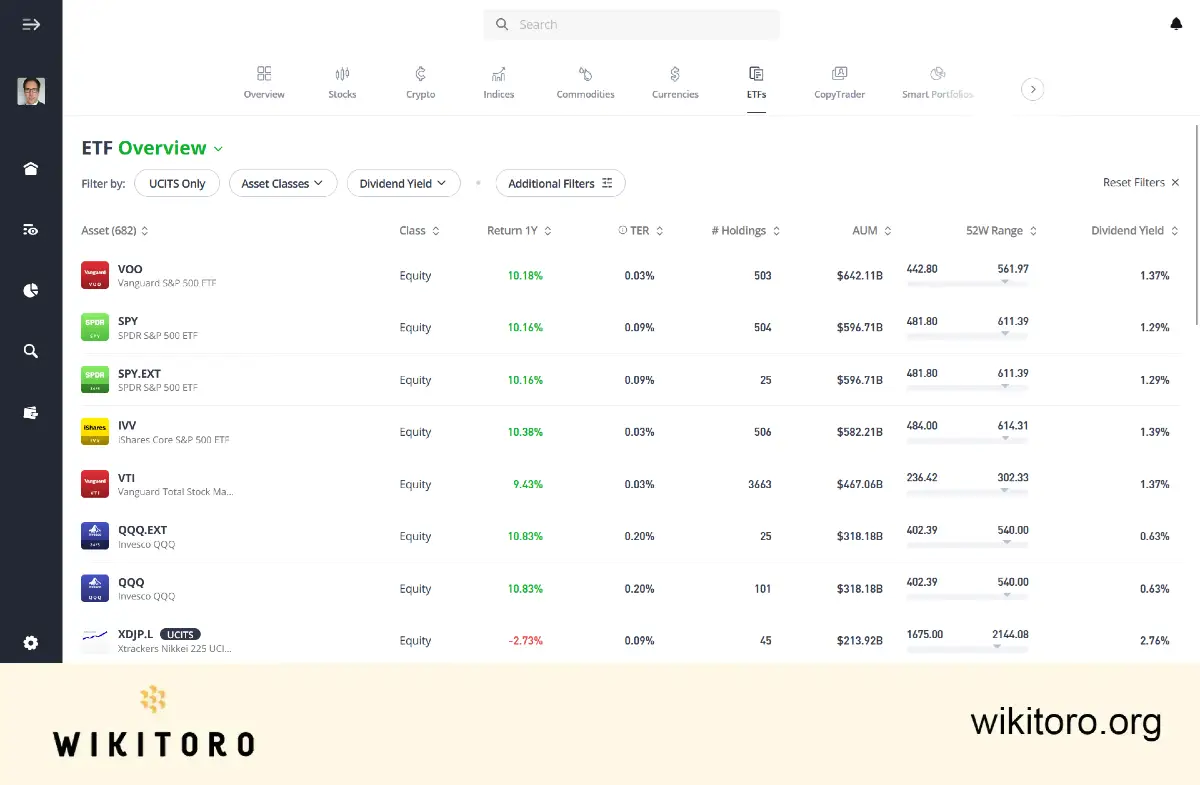This screenshot has height=785, width=1200.
Task: Open the Asset Classes dropdown
Action: 283,183
